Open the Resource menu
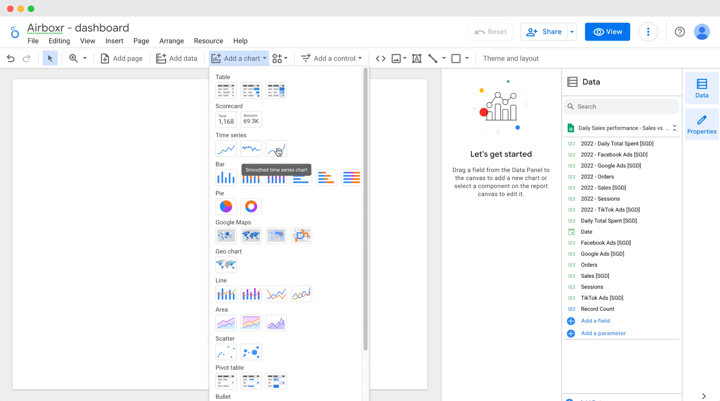Image resolution: width=720 pixels, height=401 pixels. coord(208,41)
